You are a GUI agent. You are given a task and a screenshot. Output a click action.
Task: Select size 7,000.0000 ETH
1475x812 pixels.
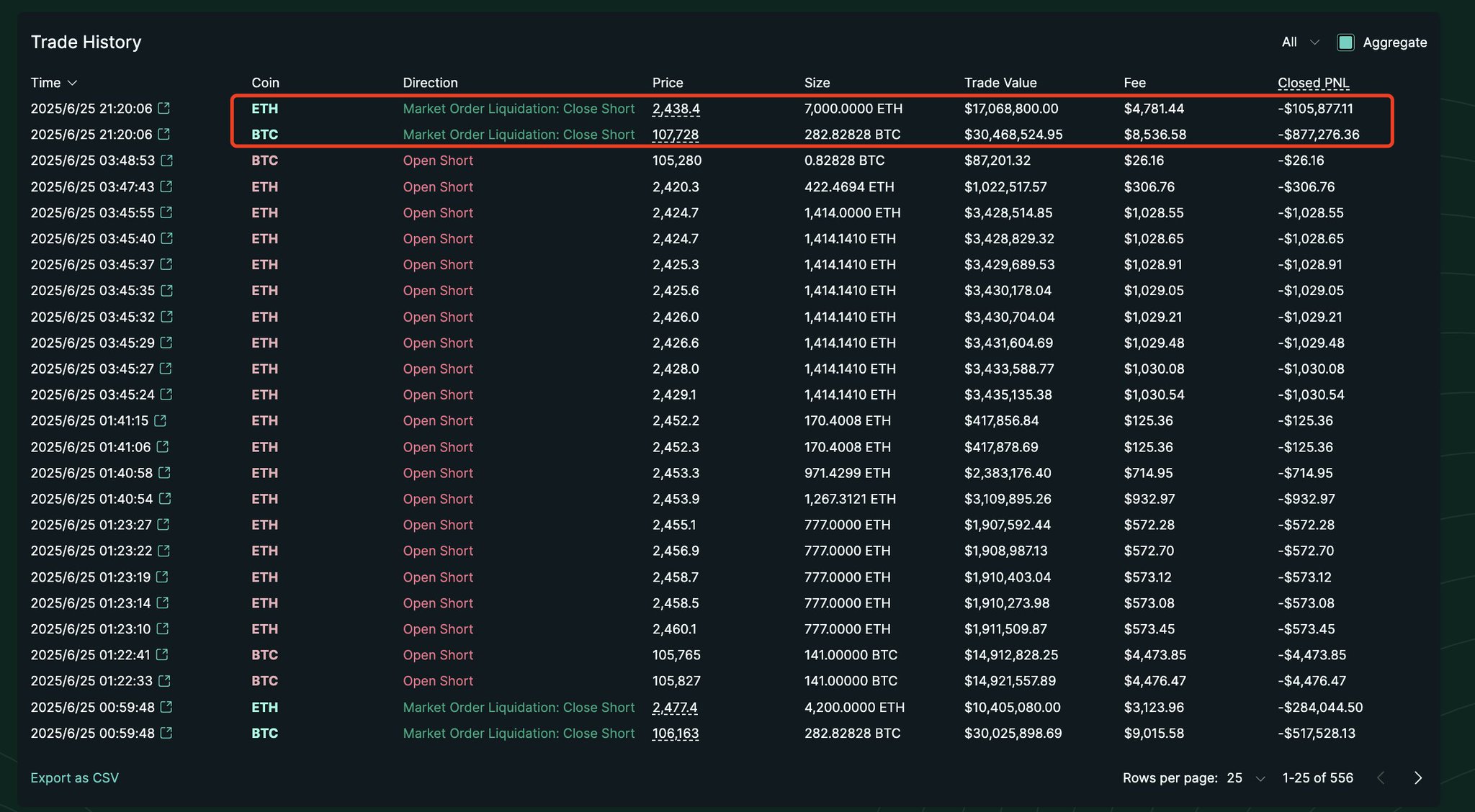[x=853, y=109]
